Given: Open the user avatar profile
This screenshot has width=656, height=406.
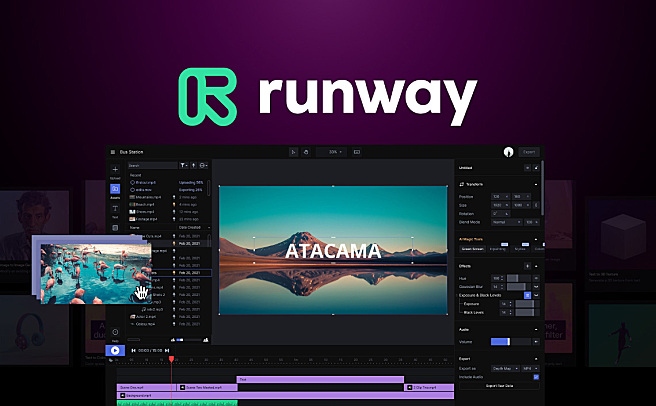Looking at the screenshot, I should 508,152.
